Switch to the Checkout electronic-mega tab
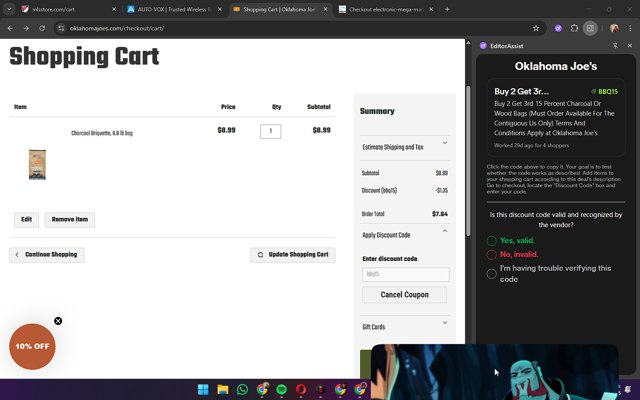Screen dimensions: 640x400 [x=386, y=9]
